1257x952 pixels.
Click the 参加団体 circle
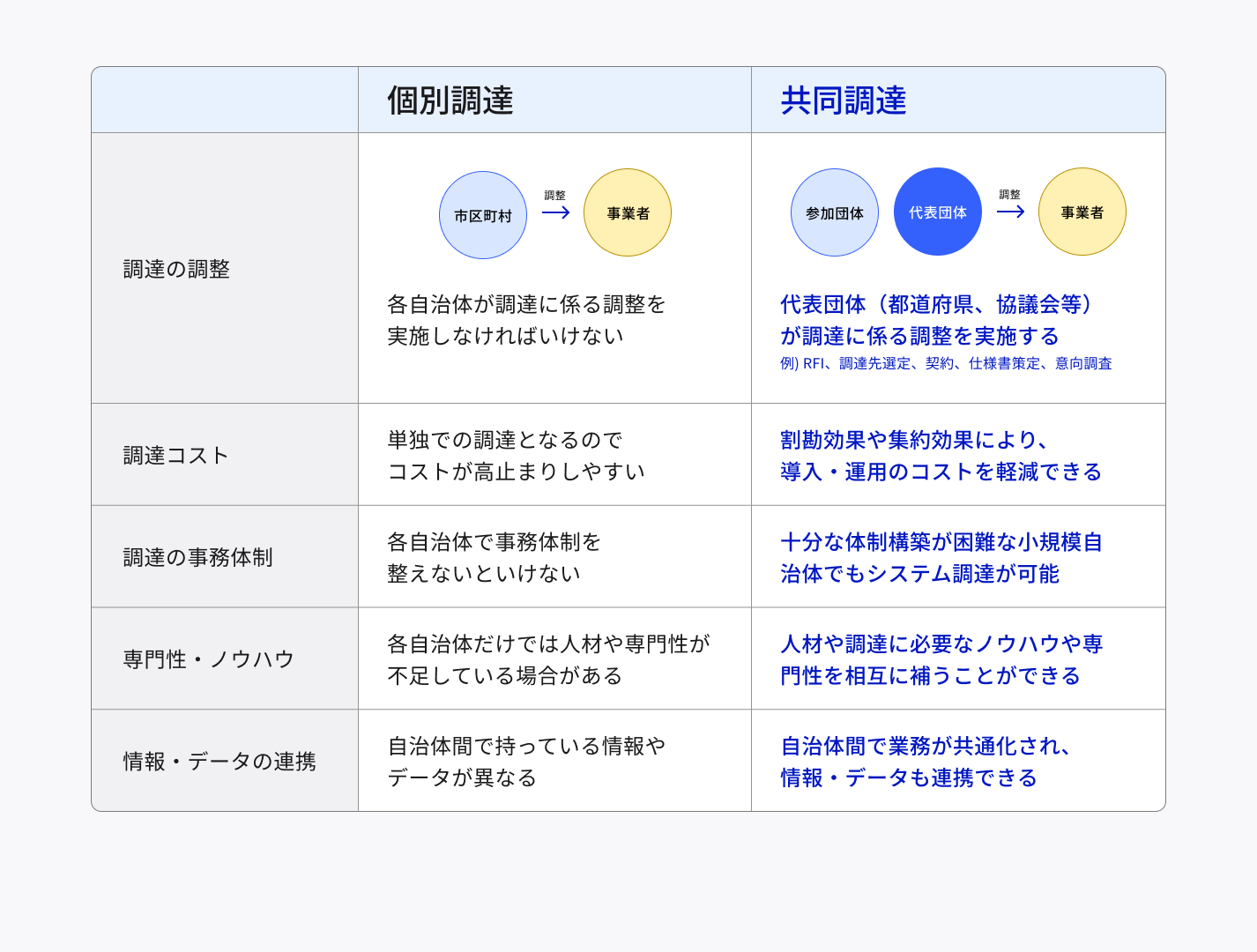835,212
